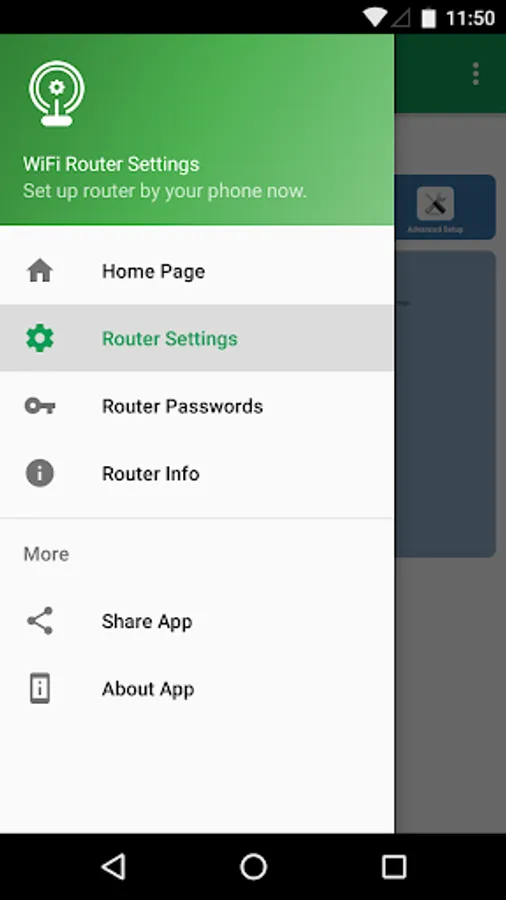Go to Home Page menu item
The width and height of the screenshot is (506, 900).
pos(197,271)
